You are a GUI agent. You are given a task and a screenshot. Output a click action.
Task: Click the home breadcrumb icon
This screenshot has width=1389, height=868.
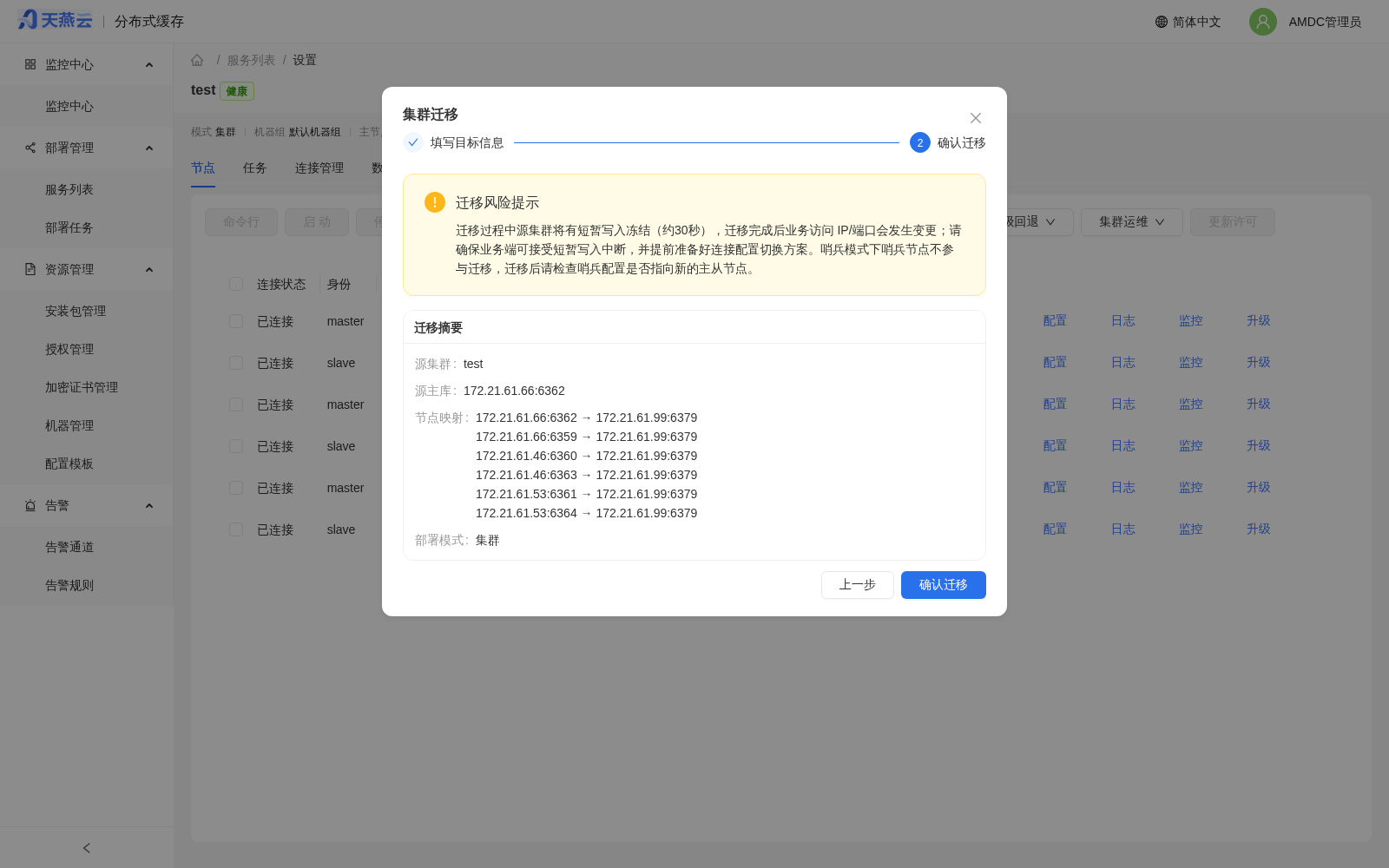pyautogui.click(x=197, y=60)
